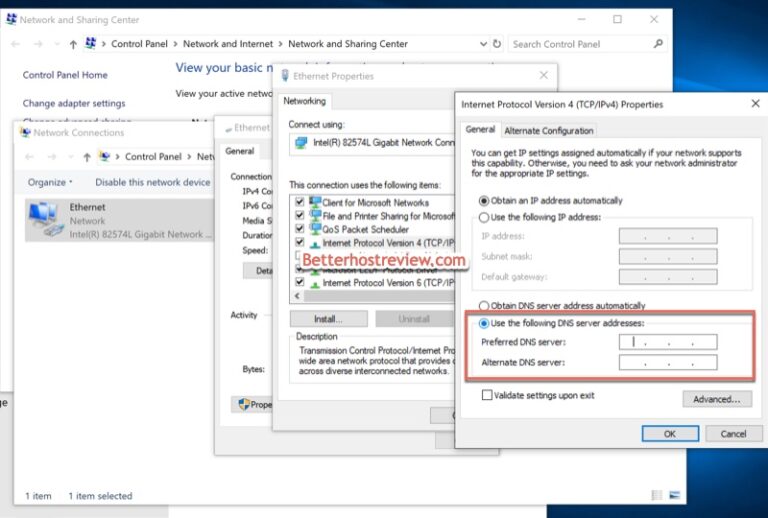Toggle the Validate settings upon exit checkbox
768x518 pixels.
(487, 395)
